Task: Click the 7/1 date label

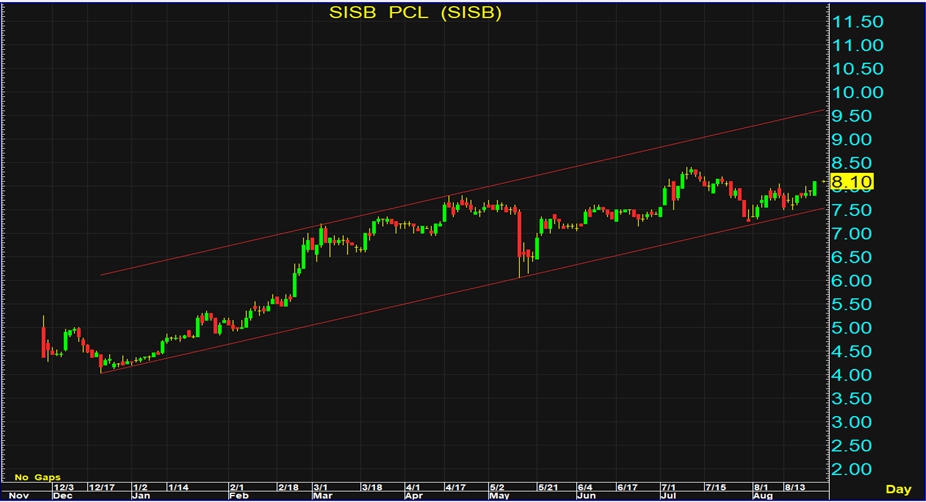Action: (x=669, y=487)
